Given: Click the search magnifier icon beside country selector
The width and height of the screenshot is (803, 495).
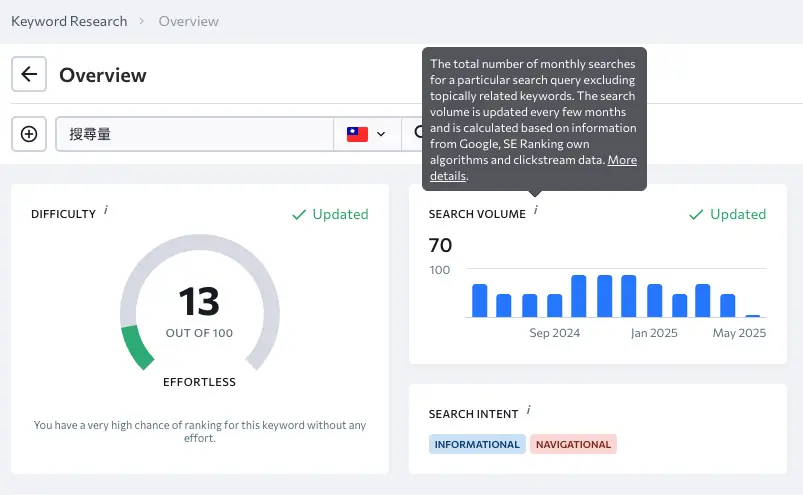Looking at the screenshot, I should click(x=418, y=134).
